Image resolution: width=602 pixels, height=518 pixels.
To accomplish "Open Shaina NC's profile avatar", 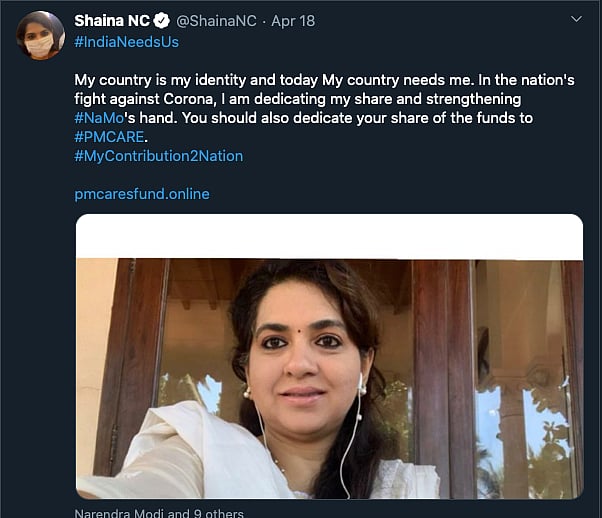I will [40, 36].
